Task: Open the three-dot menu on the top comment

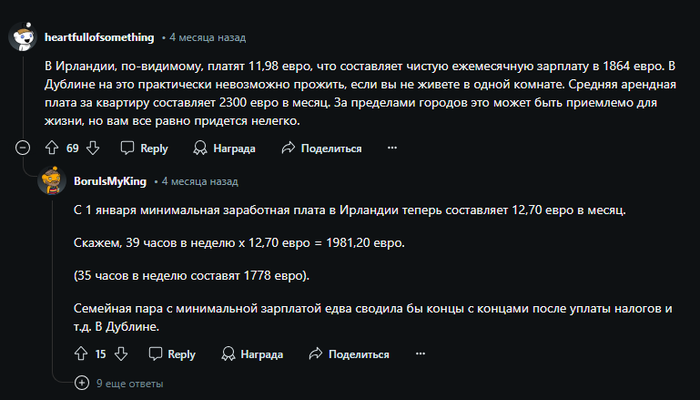Action: [x=392, y=147]
